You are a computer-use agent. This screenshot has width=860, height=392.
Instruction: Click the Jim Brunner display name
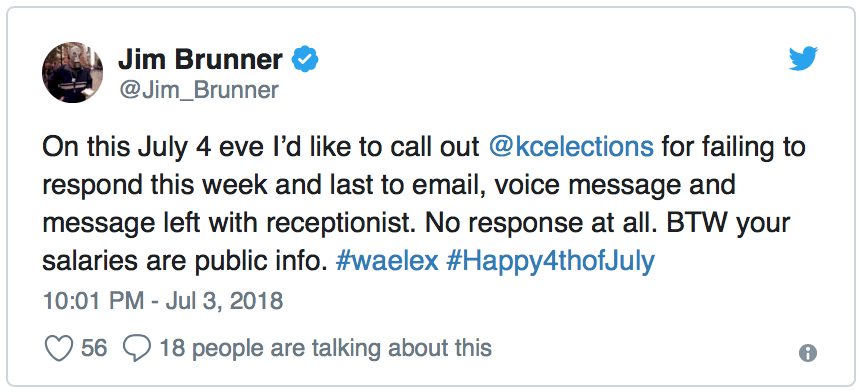coord(200,60)
